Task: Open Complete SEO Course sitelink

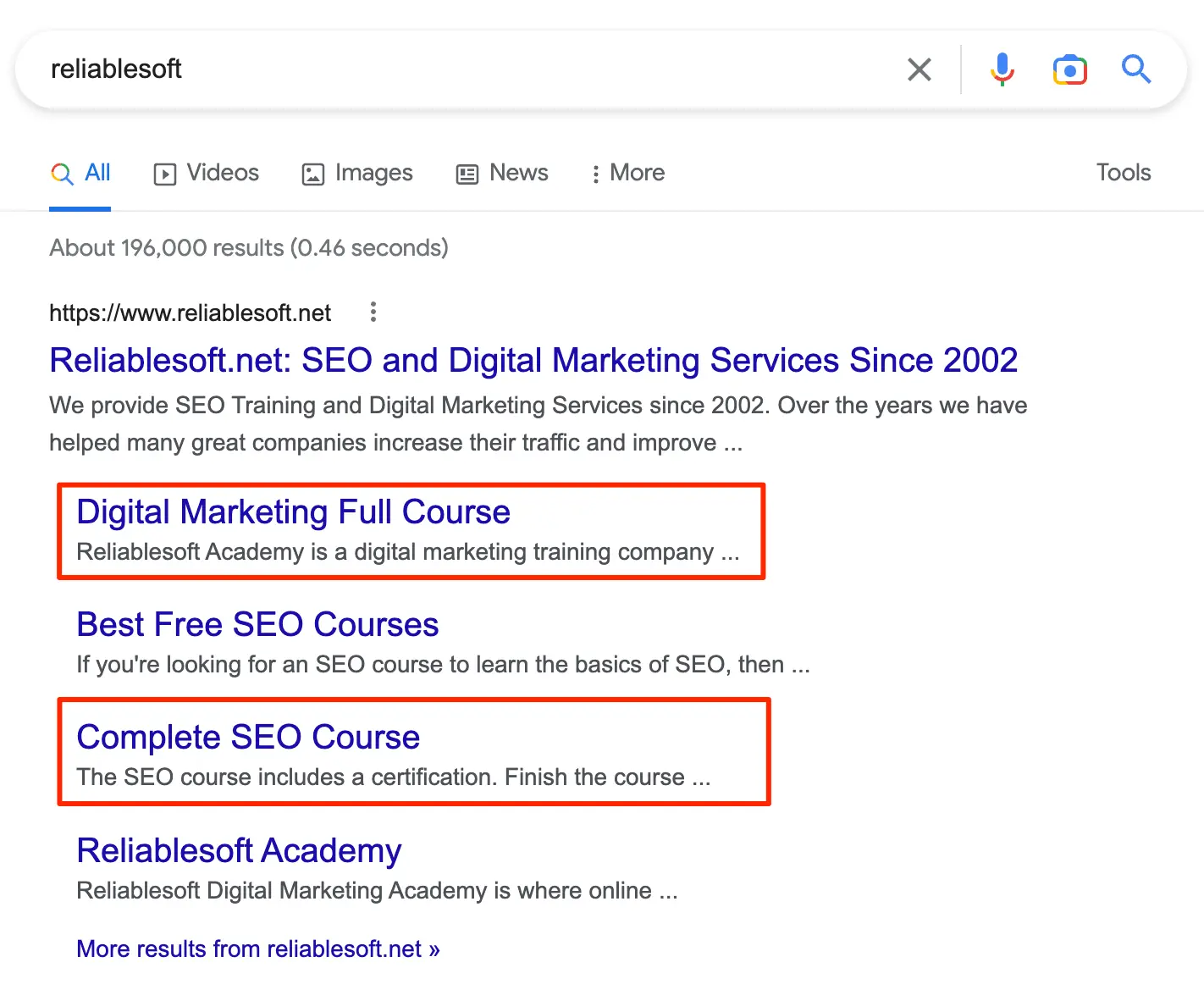Action: coord(248,738)
